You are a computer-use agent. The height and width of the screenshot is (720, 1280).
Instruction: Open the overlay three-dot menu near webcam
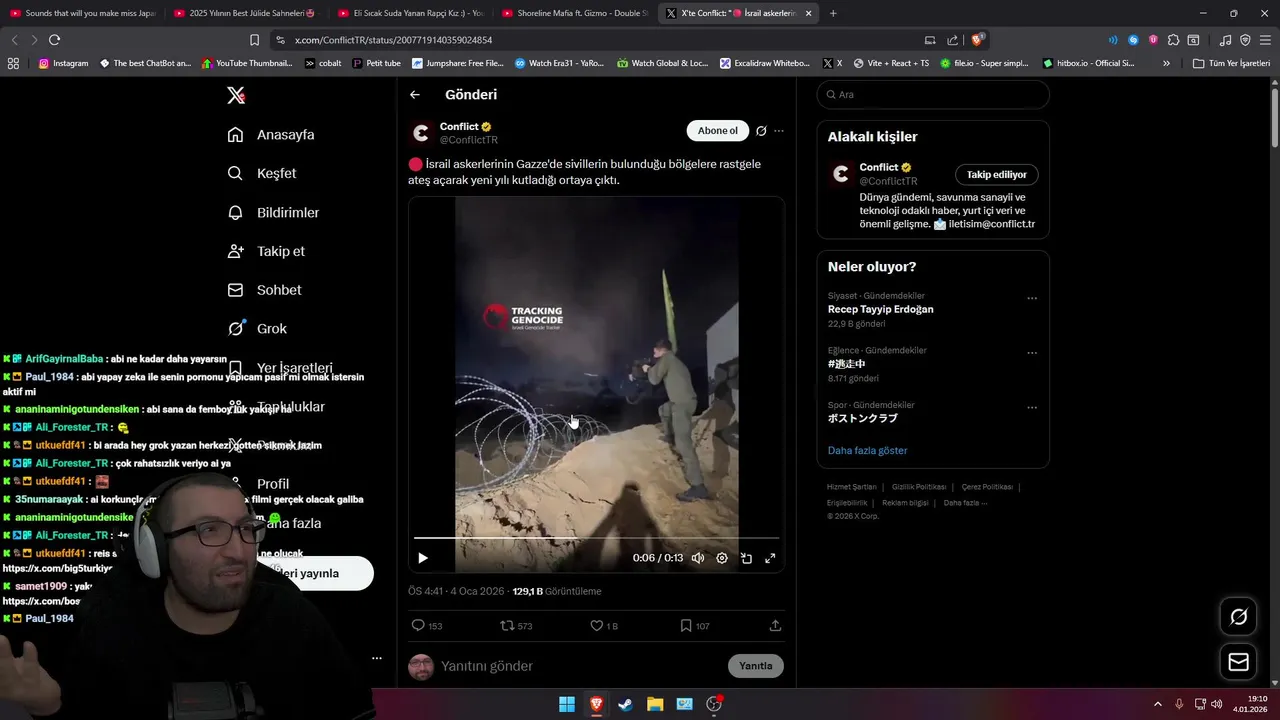point(376,658)
